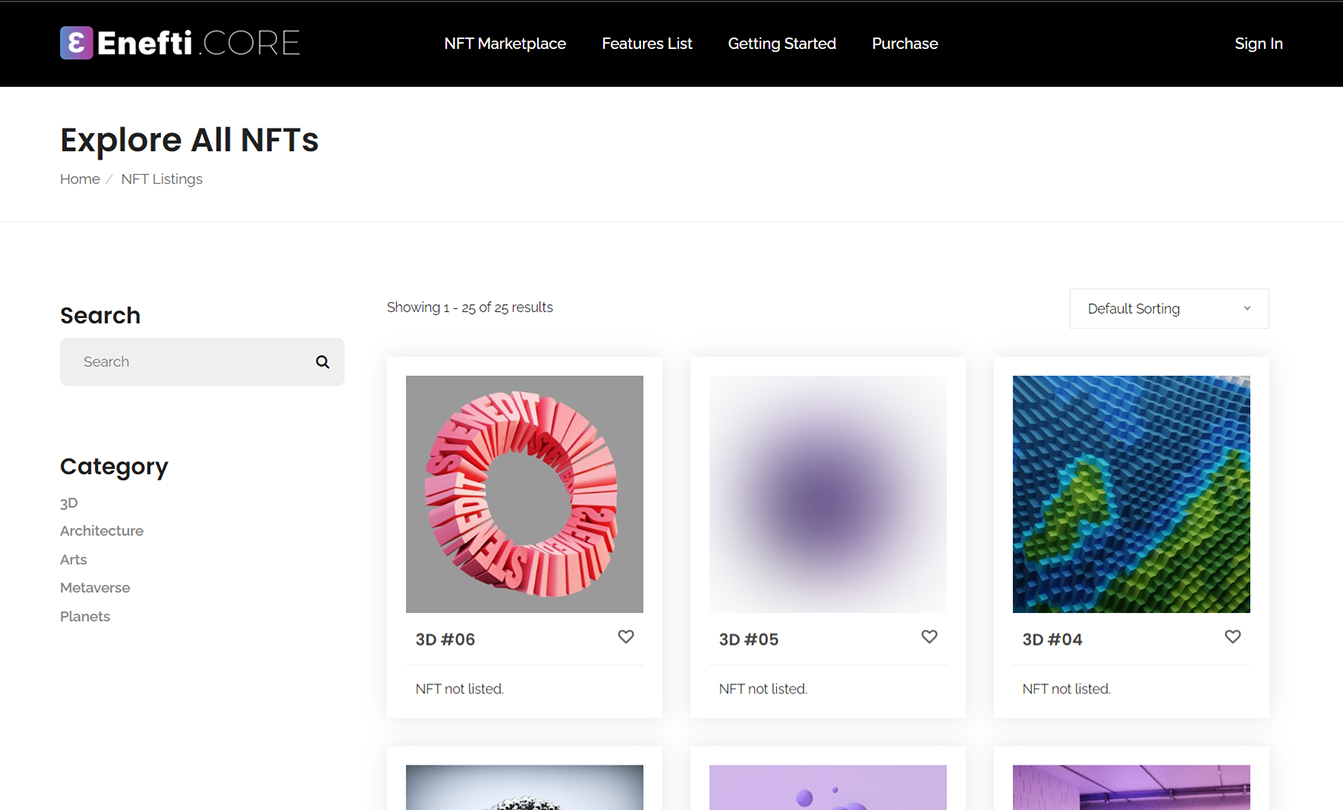The width and height of the screenshot is (1343, 810).
Task: Open NFT Marketplace menu item
Action: pos(505,44)
